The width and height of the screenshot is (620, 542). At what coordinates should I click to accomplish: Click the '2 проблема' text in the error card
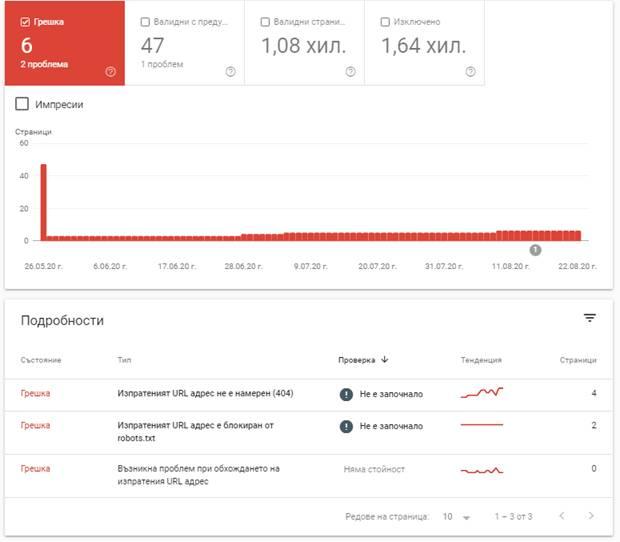point(44,64)
